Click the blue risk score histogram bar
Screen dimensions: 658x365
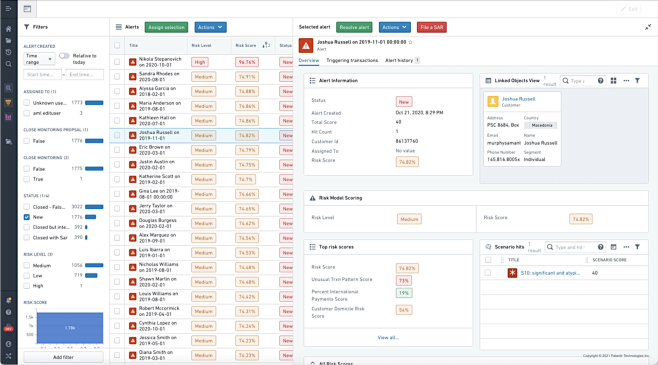pyautogui.click(x=70, y=328)
